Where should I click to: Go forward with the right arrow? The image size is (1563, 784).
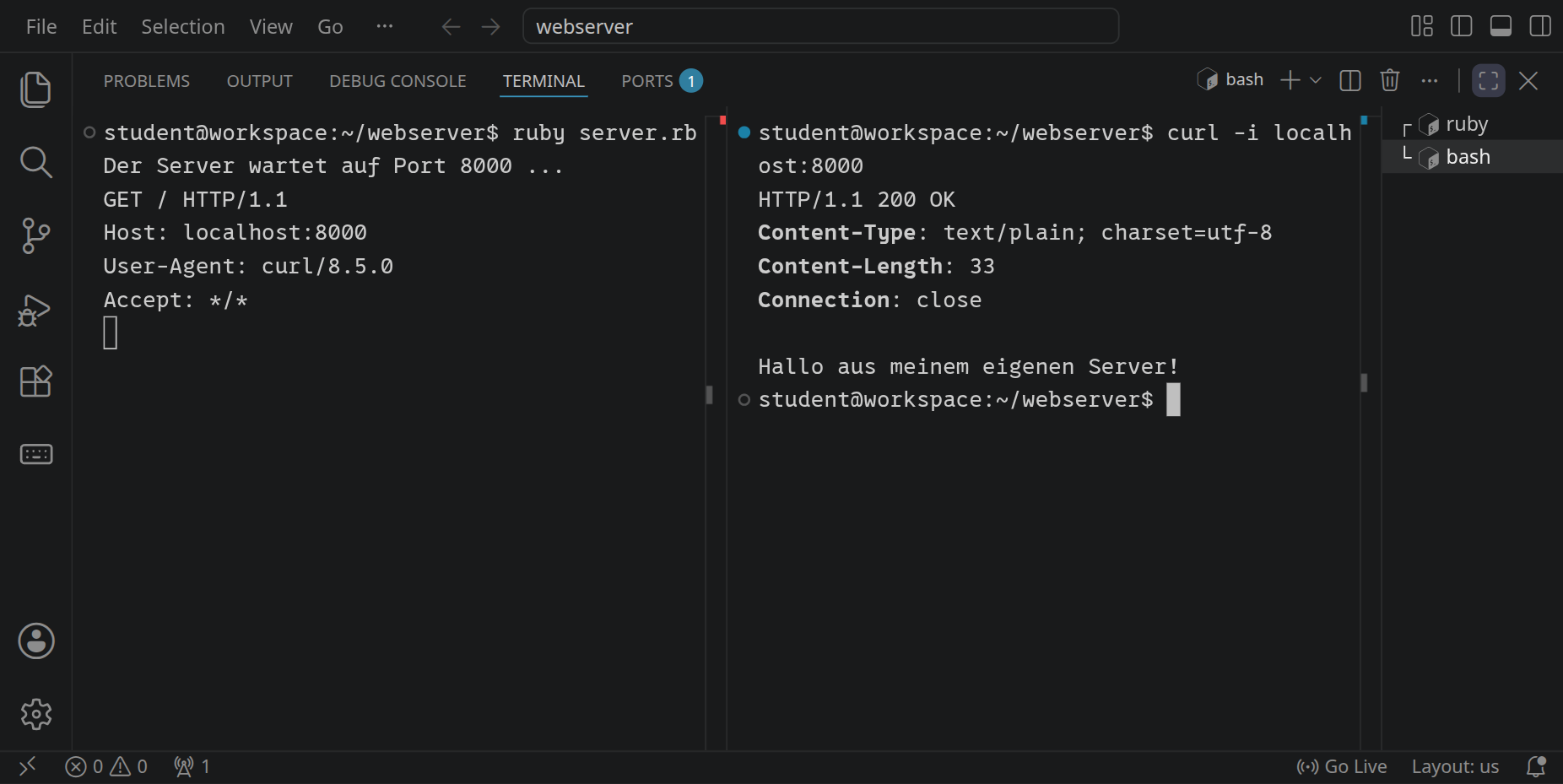point(490,27)
